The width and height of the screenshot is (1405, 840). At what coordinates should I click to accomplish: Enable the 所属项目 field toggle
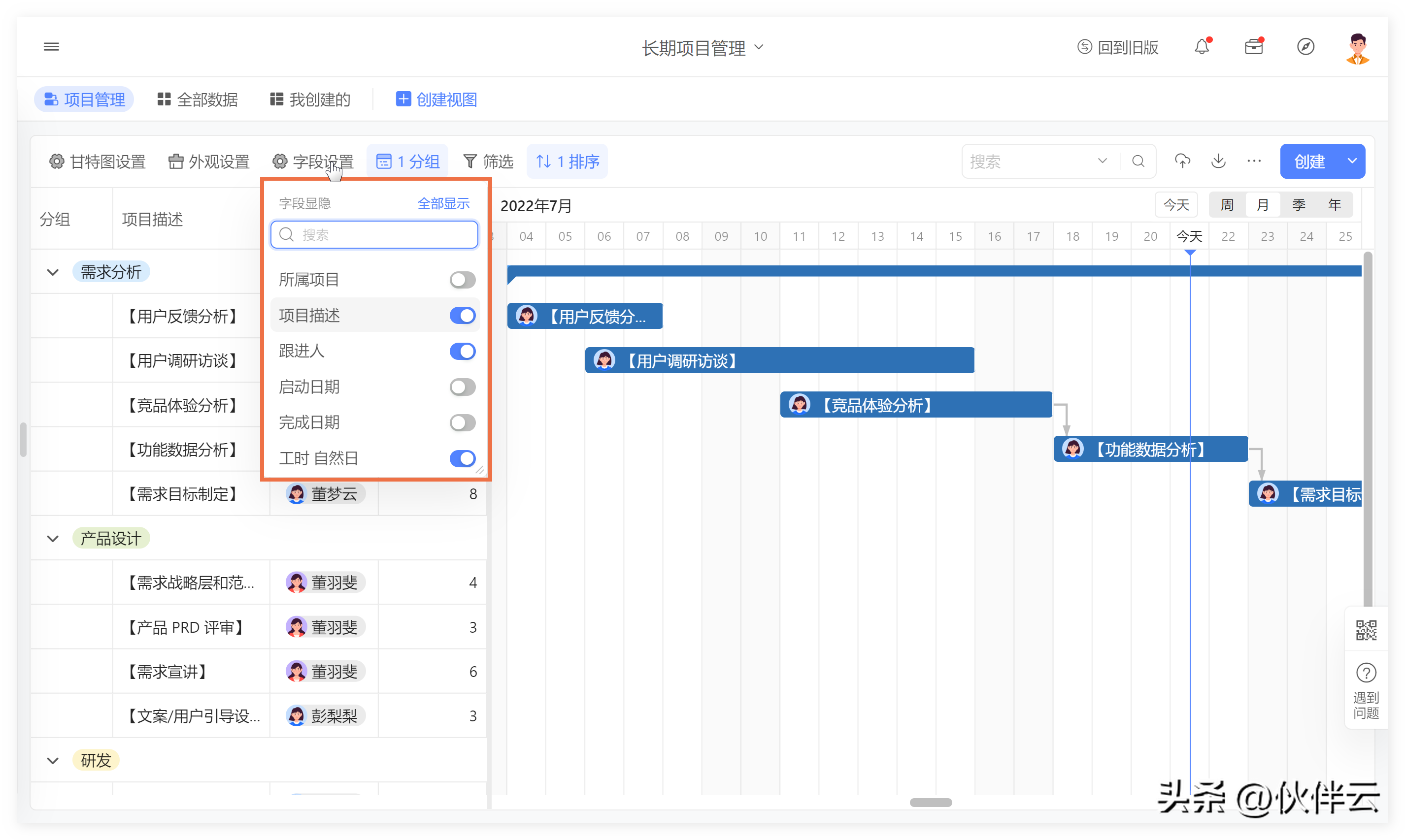(x=462, y=280)
